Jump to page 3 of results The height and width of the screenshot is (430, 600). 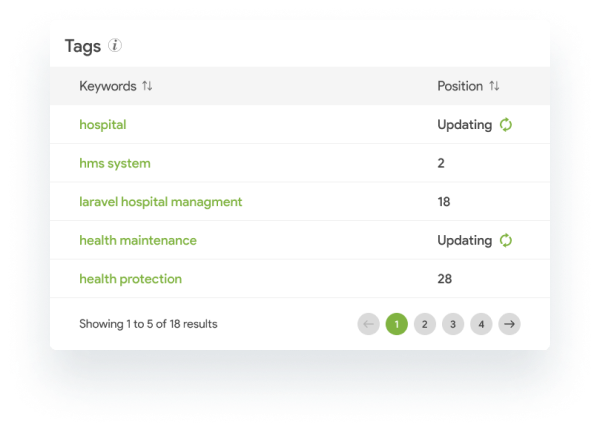[x=453, y=324]
